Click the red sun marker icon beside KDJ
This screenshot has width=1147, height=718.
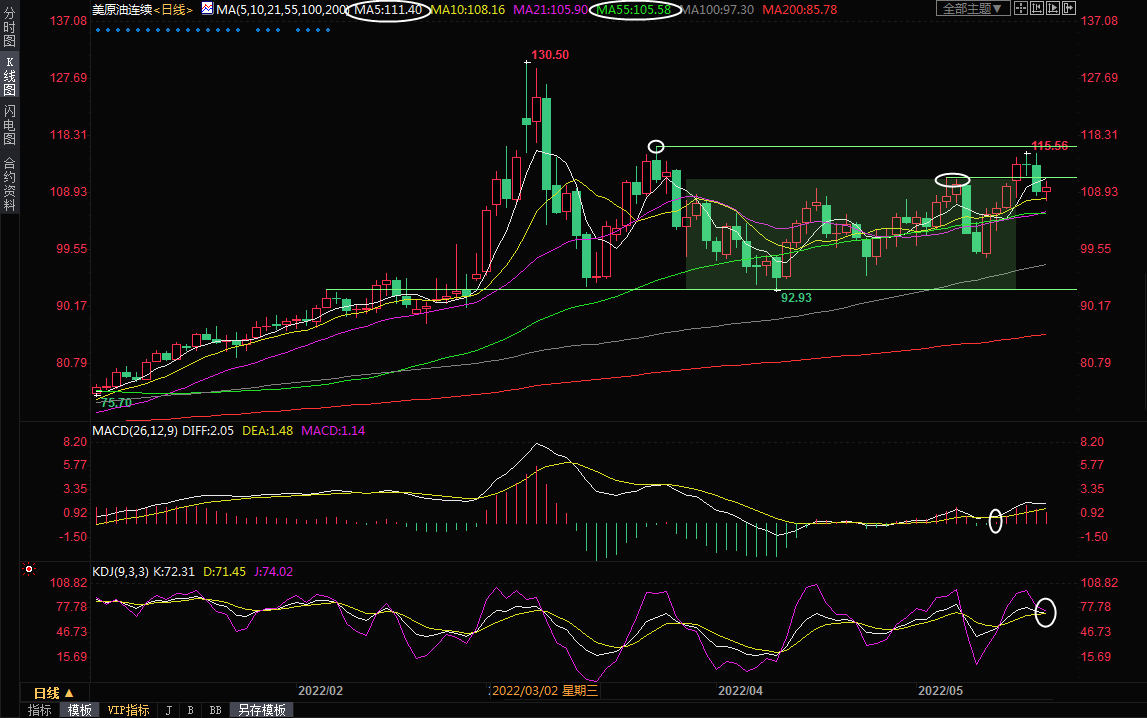pos(28,571)
